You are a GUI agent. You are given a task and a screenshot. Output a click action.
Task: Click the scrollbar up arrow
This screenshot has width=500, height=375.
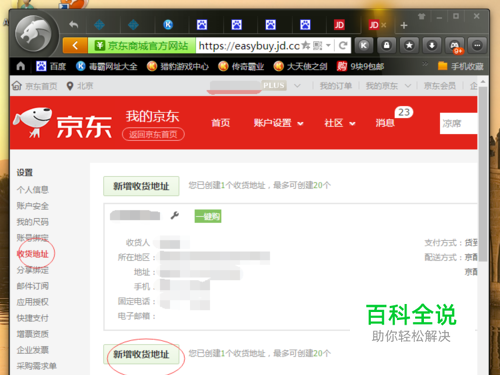tap(483, 82)
